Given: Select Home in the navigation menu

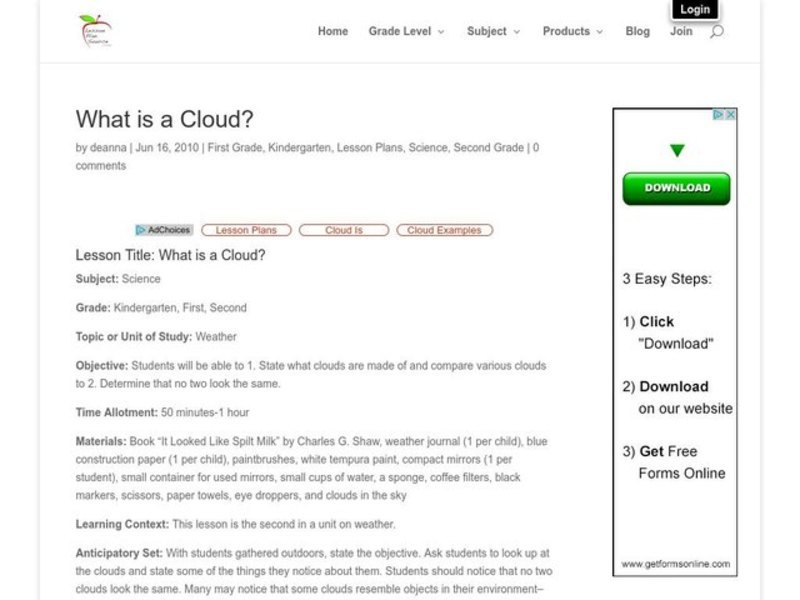Looking at the screenshot, I should click(332, 31).
